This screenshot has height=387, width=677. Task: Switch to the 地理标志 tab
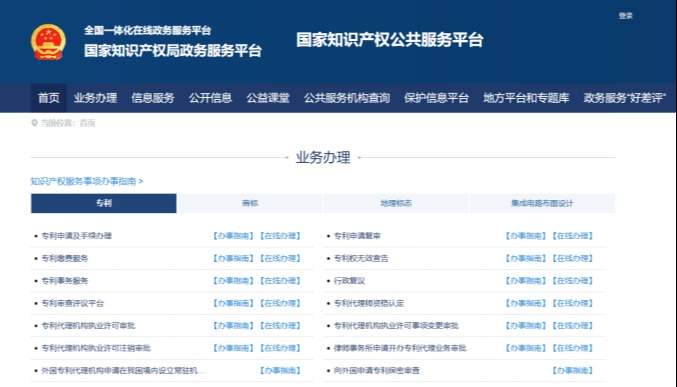(396, 203)
